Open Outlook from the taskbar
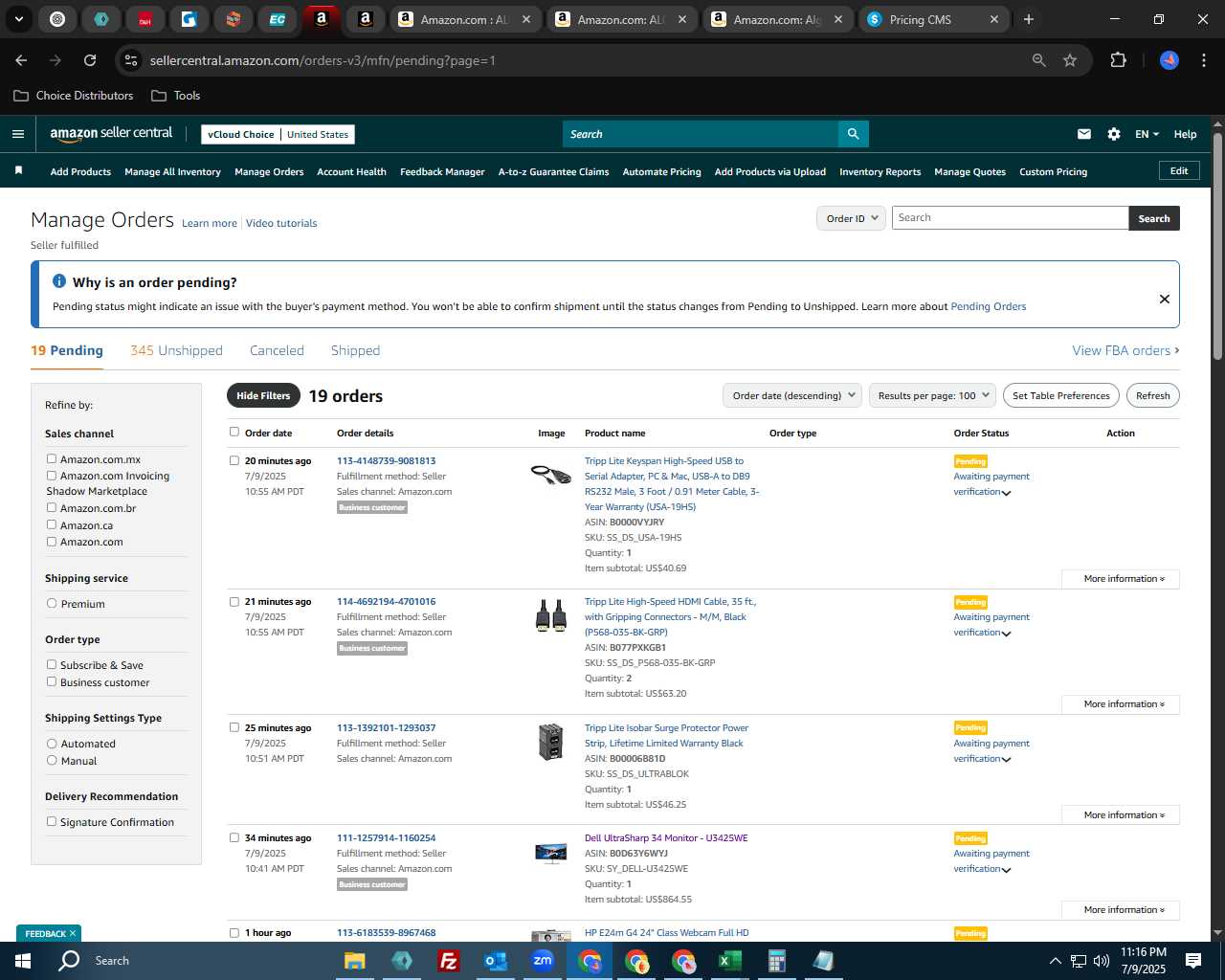1225x980 pixels. click(495, 961)
